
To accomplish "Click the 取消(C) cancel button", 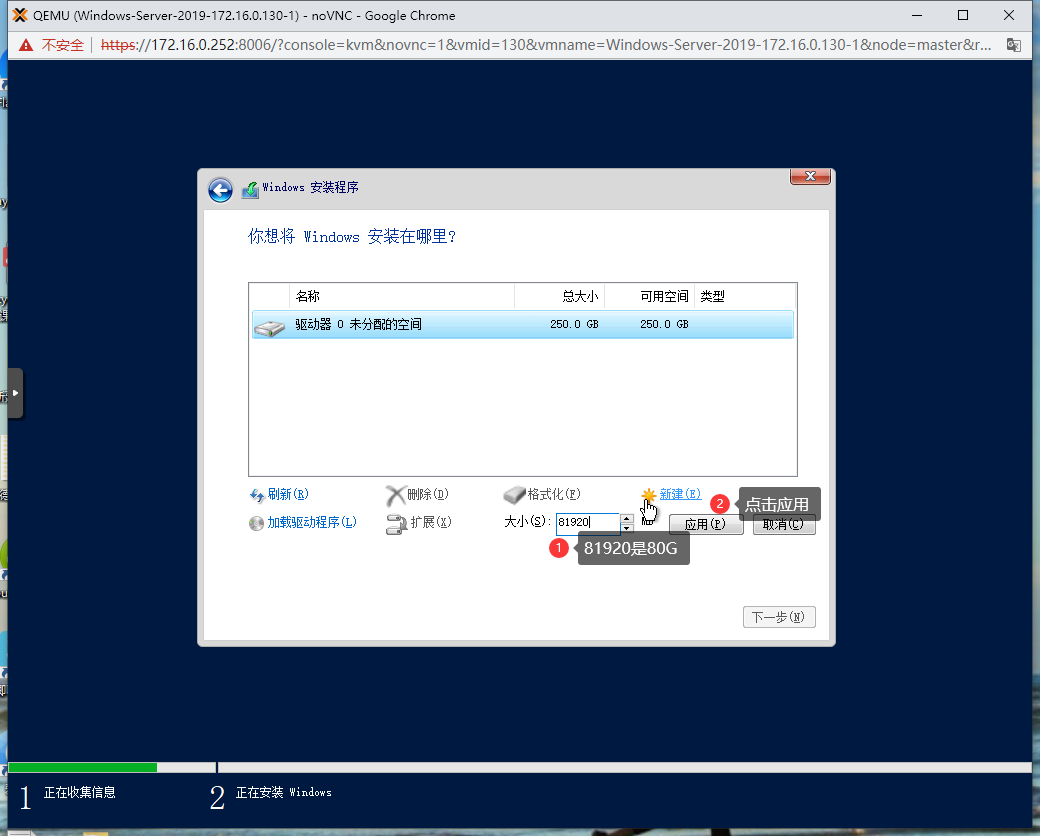I will coord(783,524).
